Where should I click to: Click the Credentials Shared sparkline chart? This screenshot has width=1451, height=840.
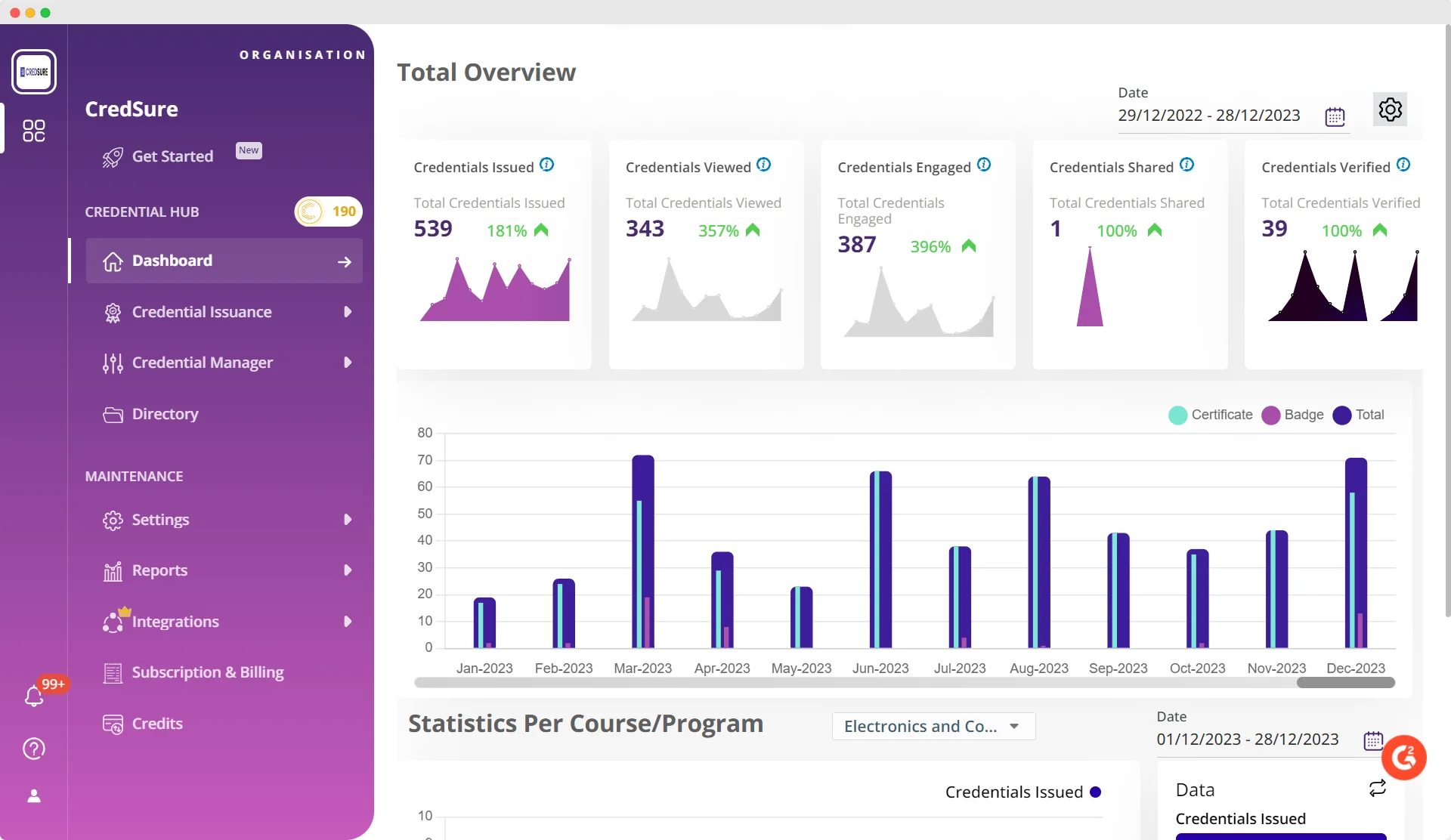point(1090,287)
